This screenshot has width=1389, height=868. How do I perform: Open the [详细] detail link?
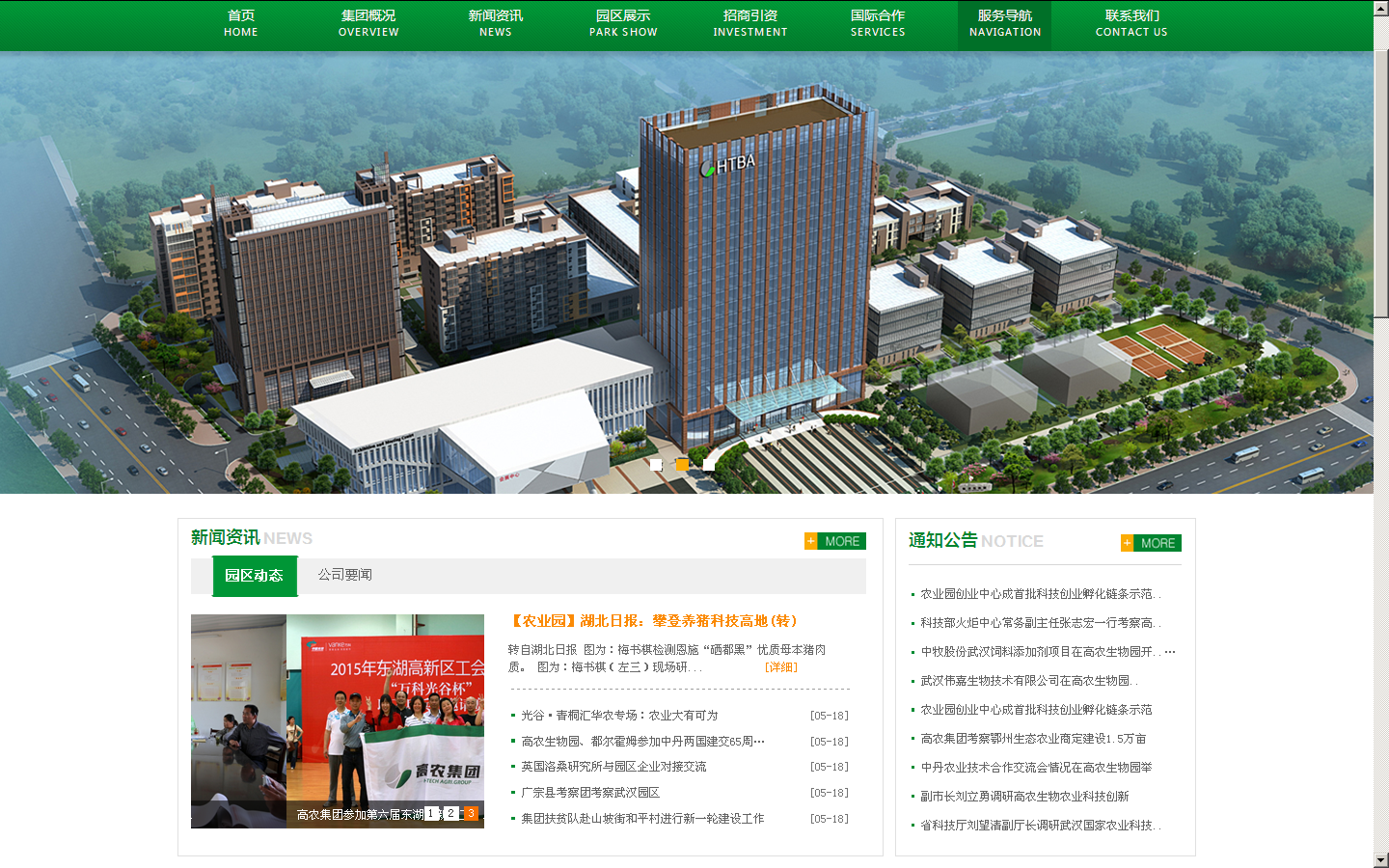click(x=780, y=666)
